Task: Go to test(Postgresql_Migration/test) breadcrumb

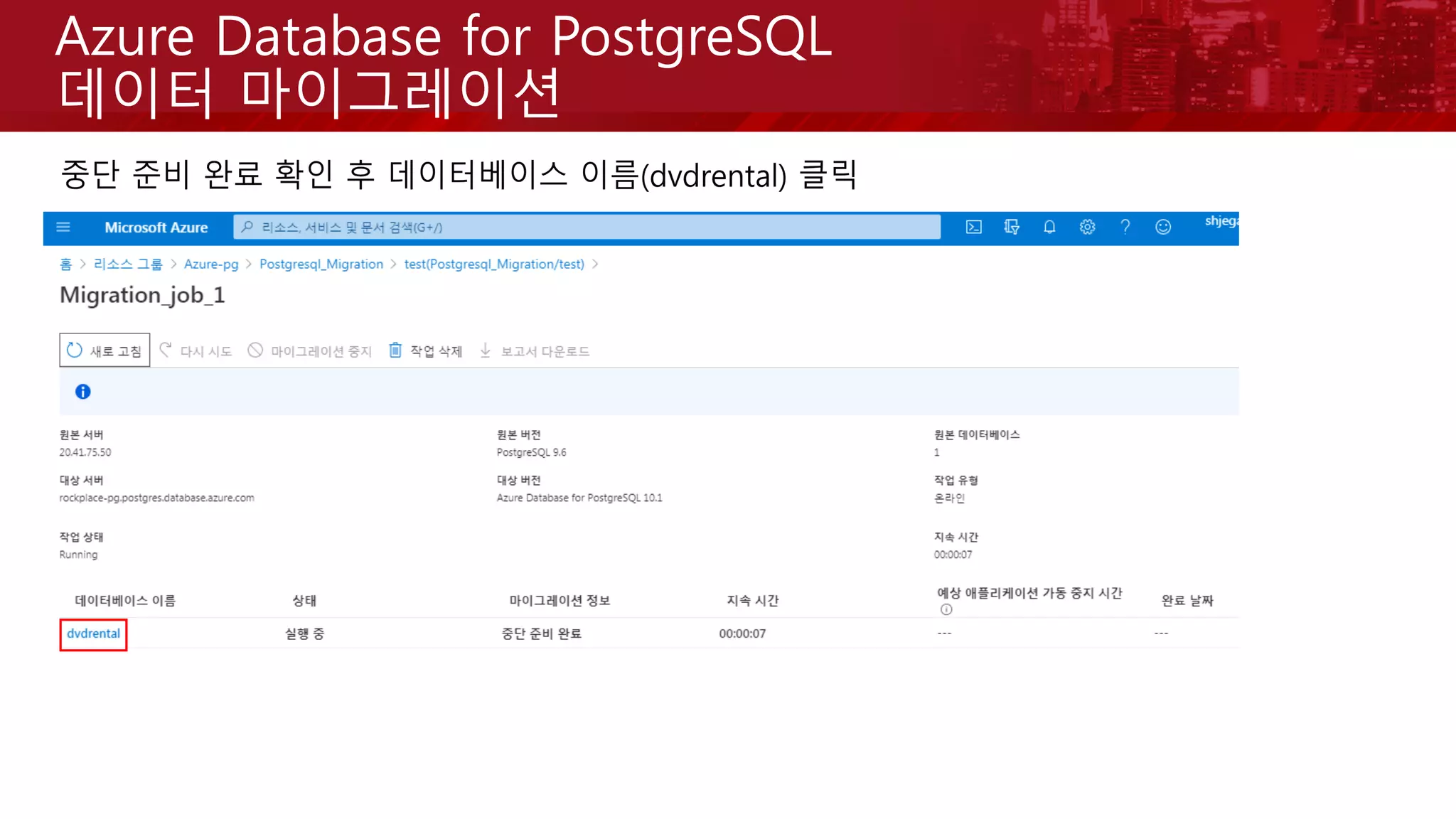Action: (494, 264)
